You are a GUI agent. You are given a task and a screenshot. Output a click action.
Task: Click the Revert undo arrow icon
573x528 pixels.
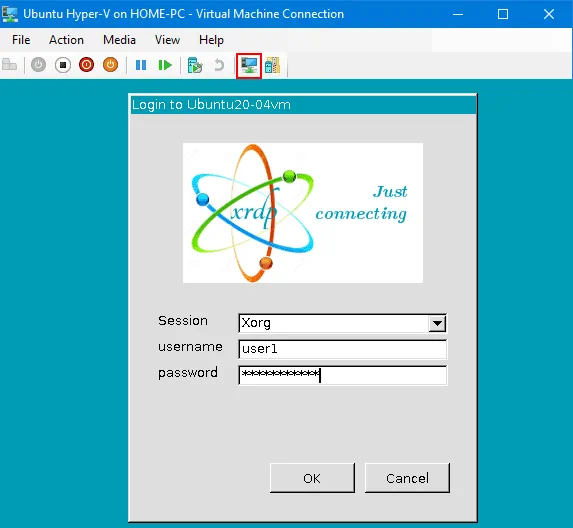tap(219, 65)
